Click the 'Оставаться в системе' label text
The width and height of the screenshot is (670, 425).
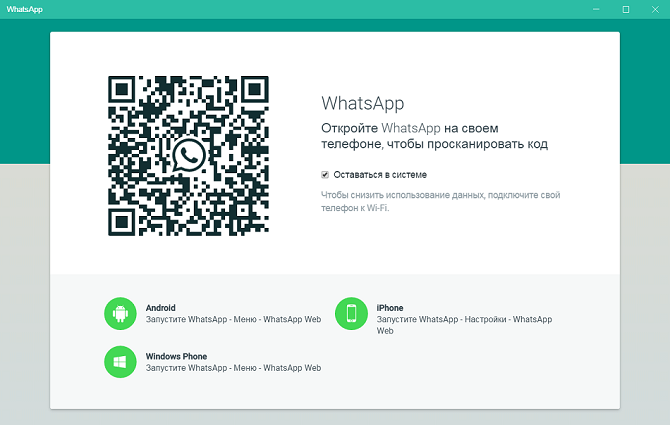click(380, 175)
